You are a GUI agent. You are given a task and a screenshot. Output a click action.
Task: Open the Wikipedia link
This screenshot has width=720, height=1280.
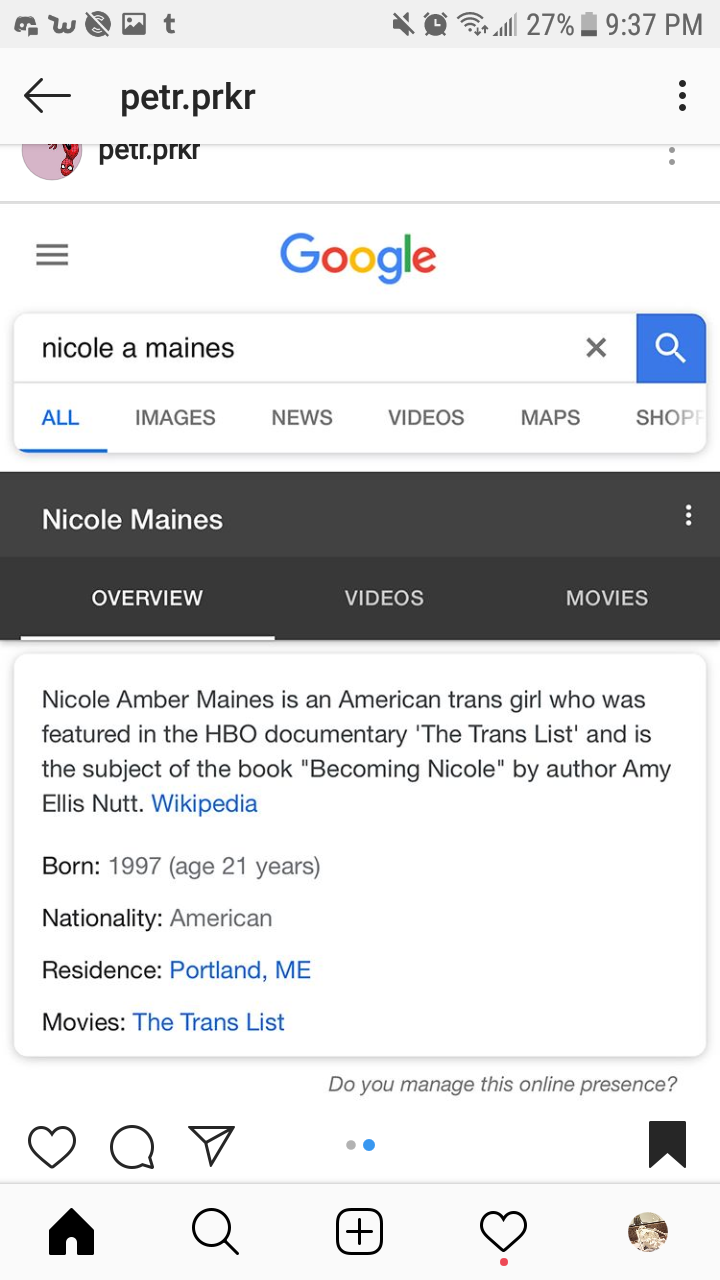pyautogui.click(x=204, y=804)
